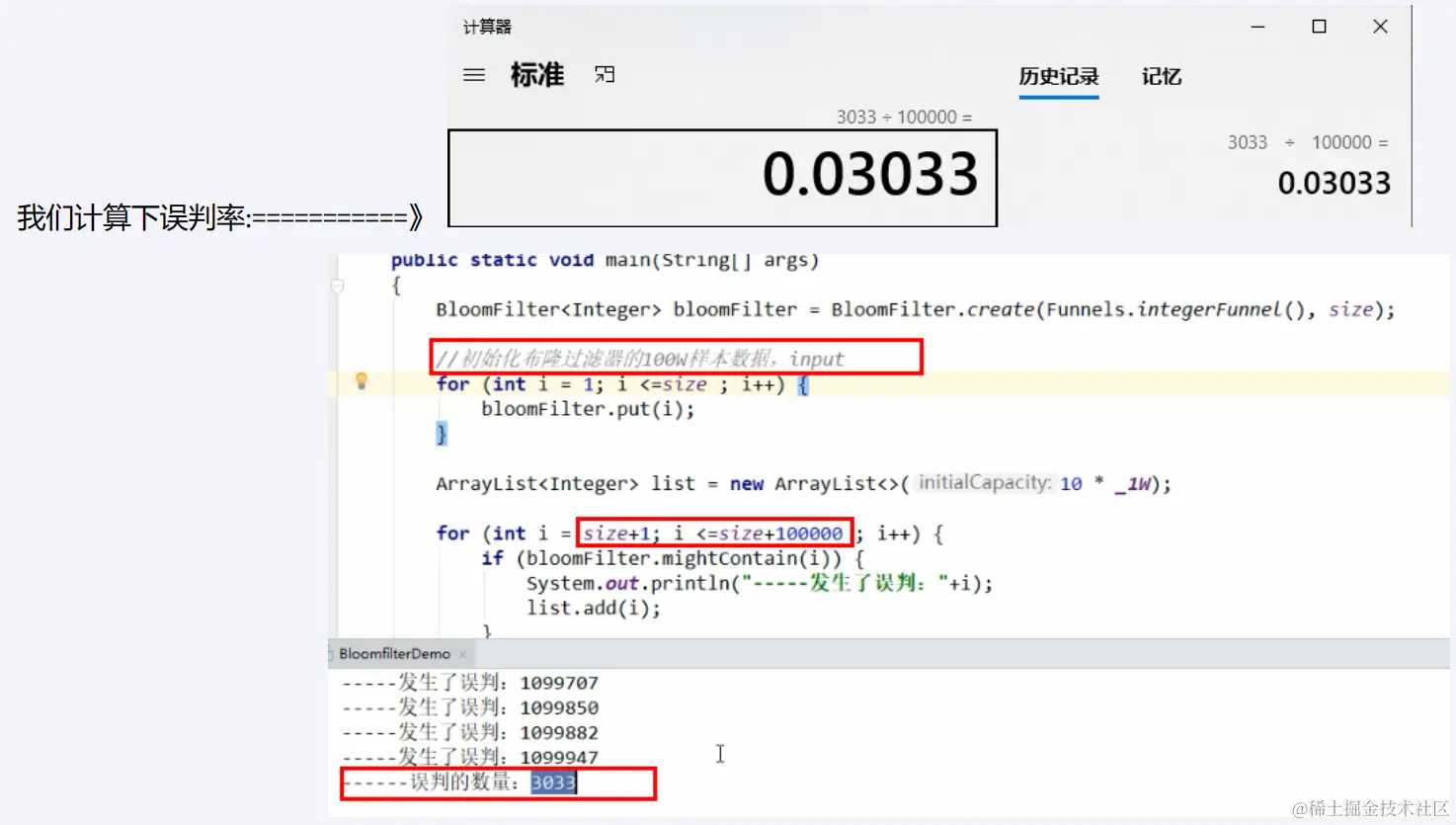Click console line 误判: 1099850
Image resolution: width=1456 pixels, height=825 pixels.
(470, 707)
